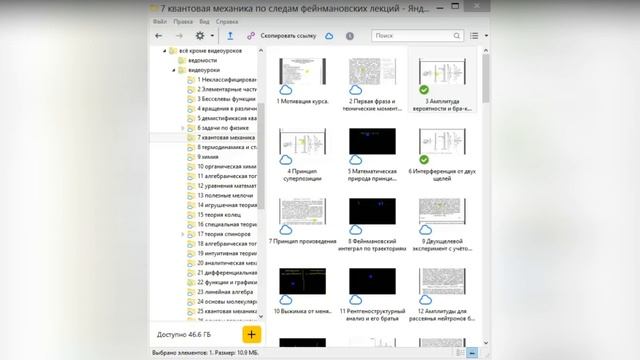
Task: Open the 'Справка' menu
Action: (x=227, y=22)
